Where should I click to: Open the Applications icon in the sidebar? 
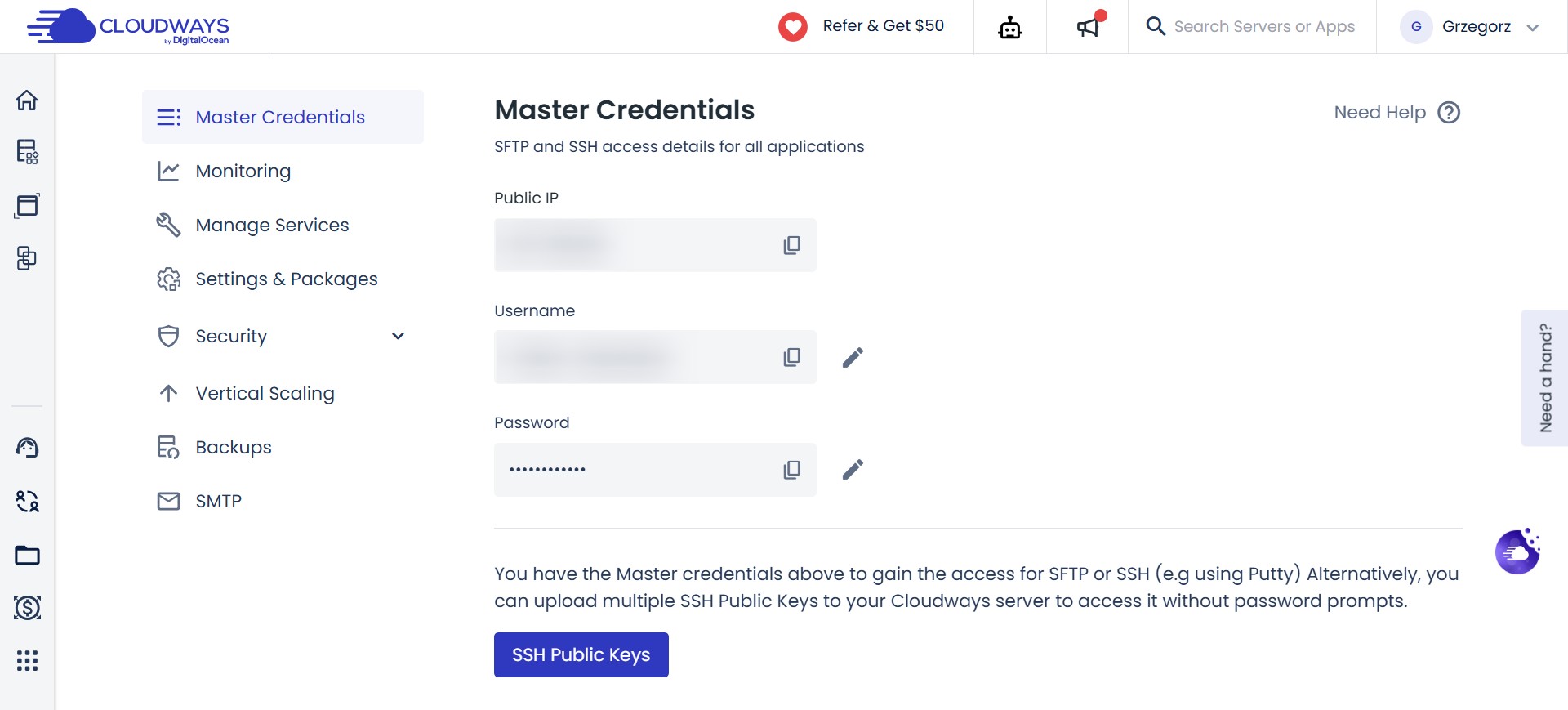27,206
